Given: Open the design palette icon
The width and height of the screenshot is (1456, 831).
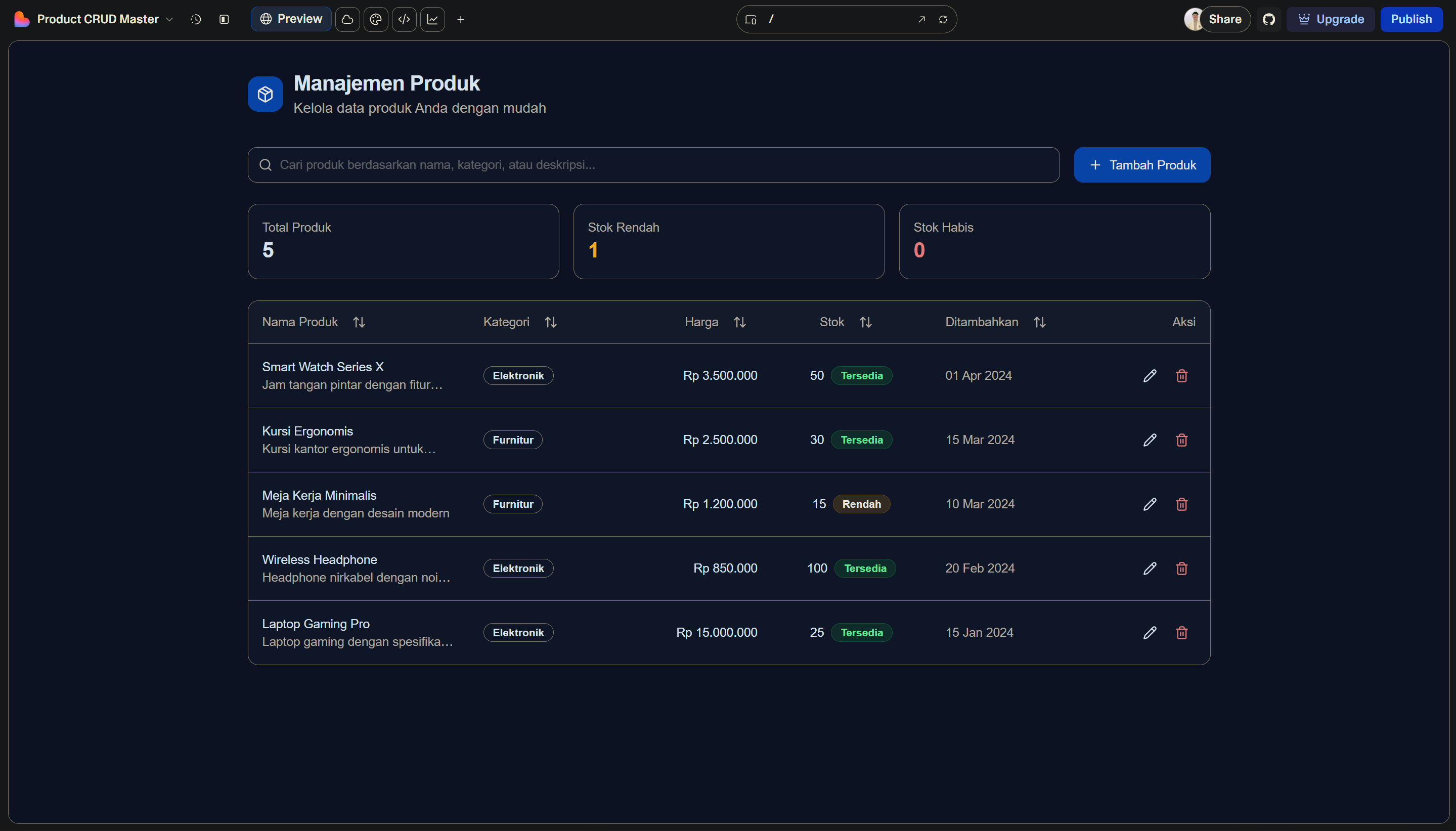Looking at the screenshot, I should tap(375, 19).
